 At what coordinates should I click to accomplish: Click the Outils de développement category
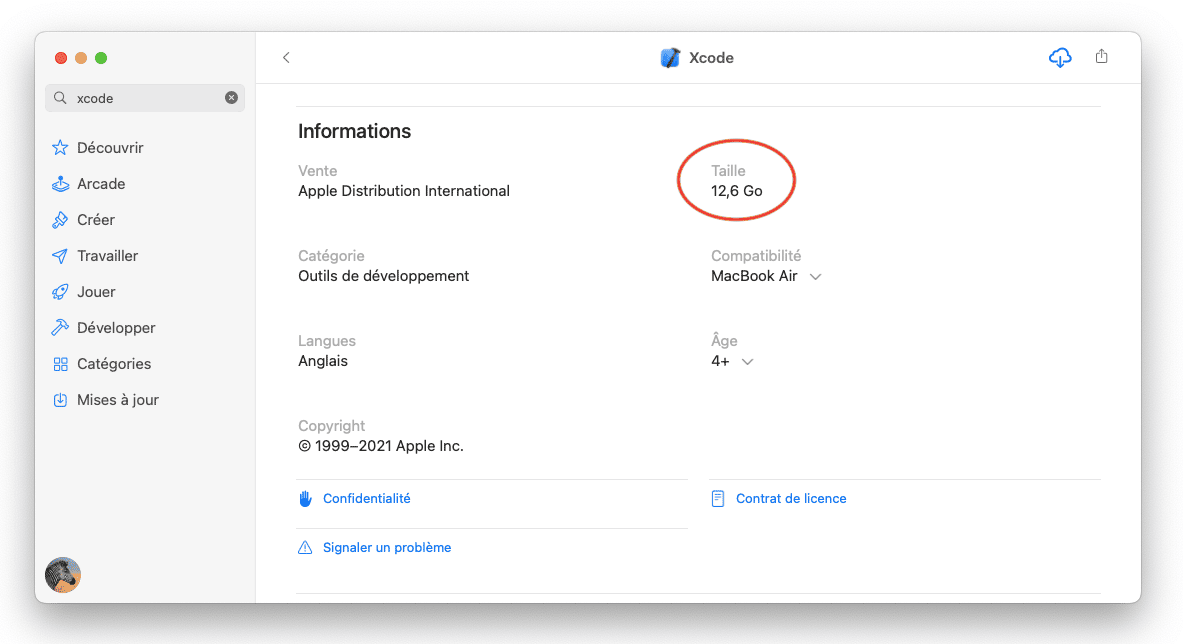click(383, 276)
